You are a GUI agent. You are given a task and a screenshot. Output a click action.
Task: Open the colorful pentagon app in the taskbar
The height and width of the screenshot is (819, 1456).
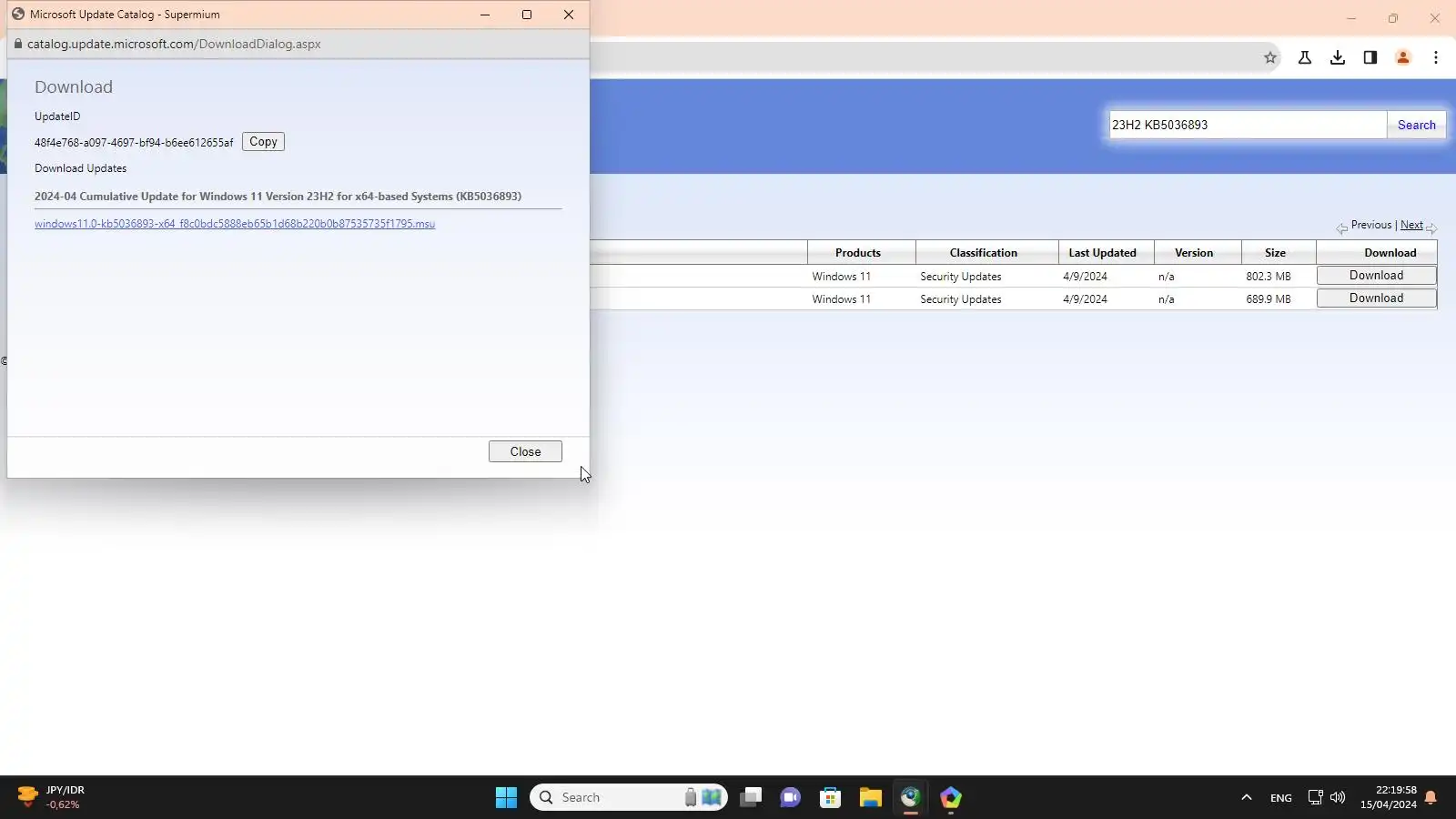point(950,797)
